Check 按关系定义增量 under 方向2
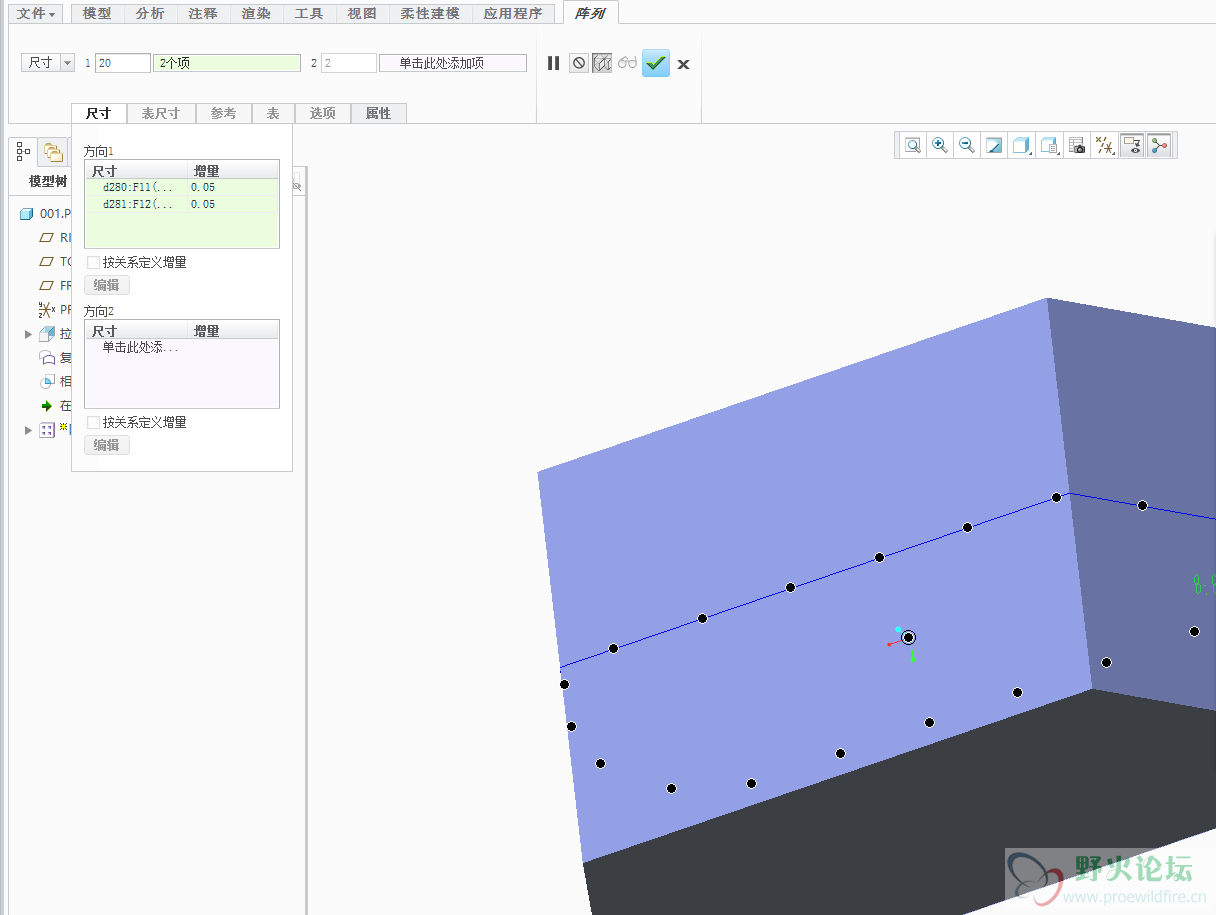This screenshot has height=915, width=1216. (x=93, y=423)
